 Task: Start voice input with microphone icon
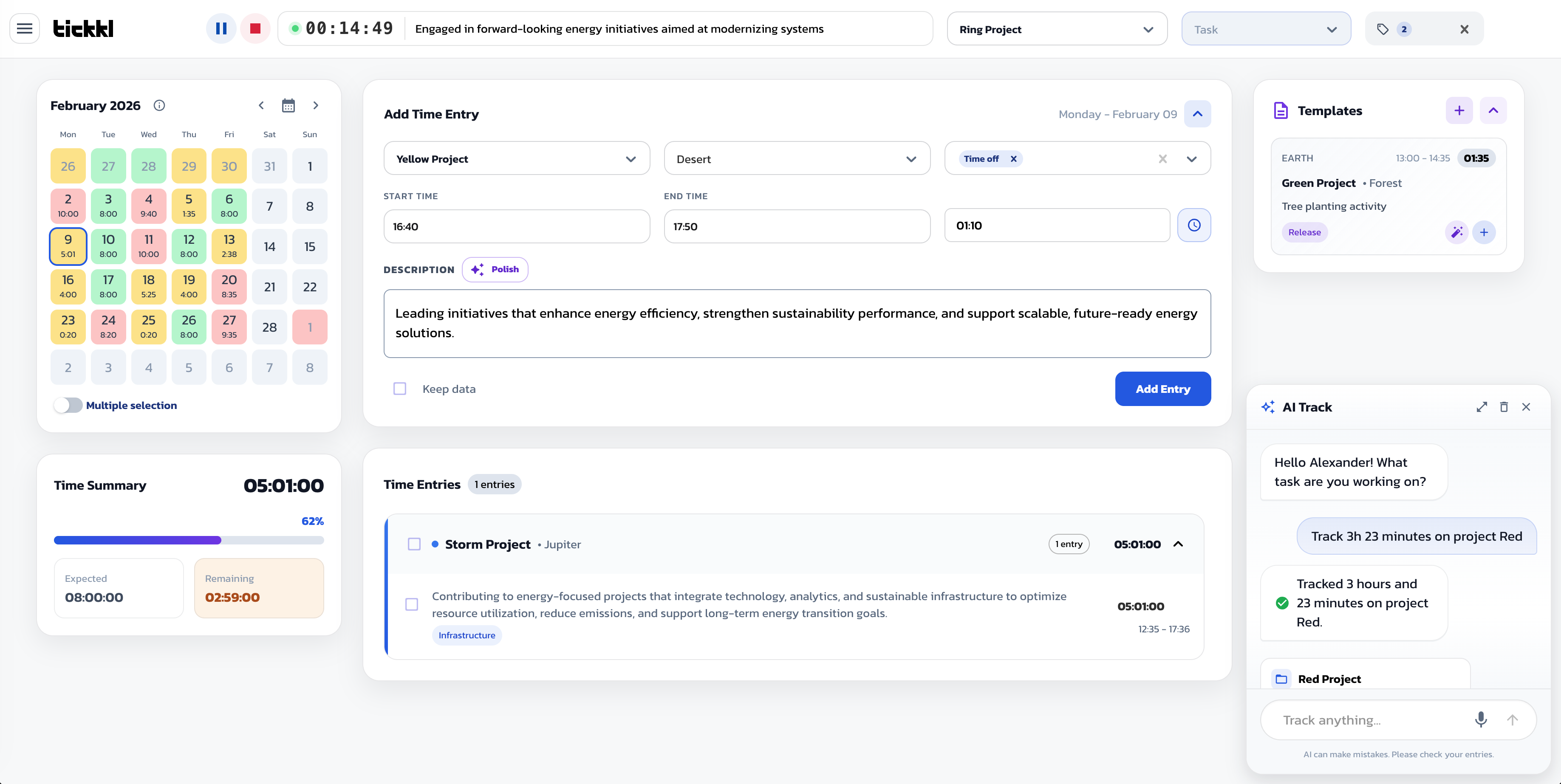click(1481, 719)
